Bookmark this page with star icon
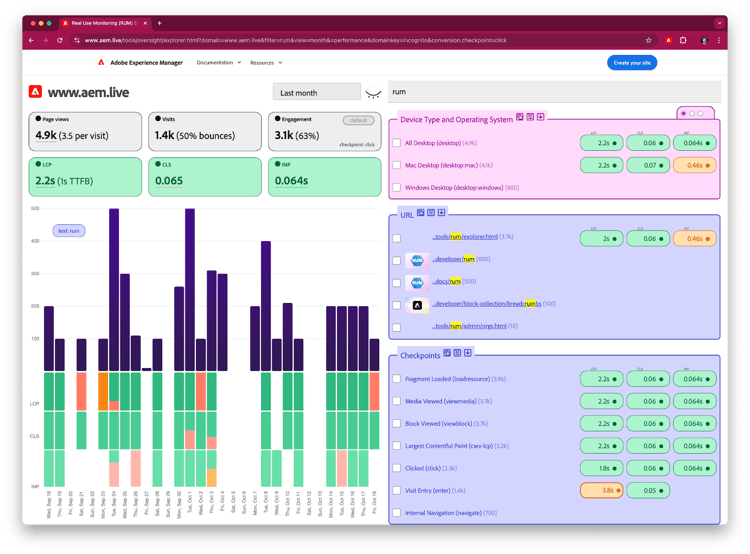 click(x=649, y=41)
